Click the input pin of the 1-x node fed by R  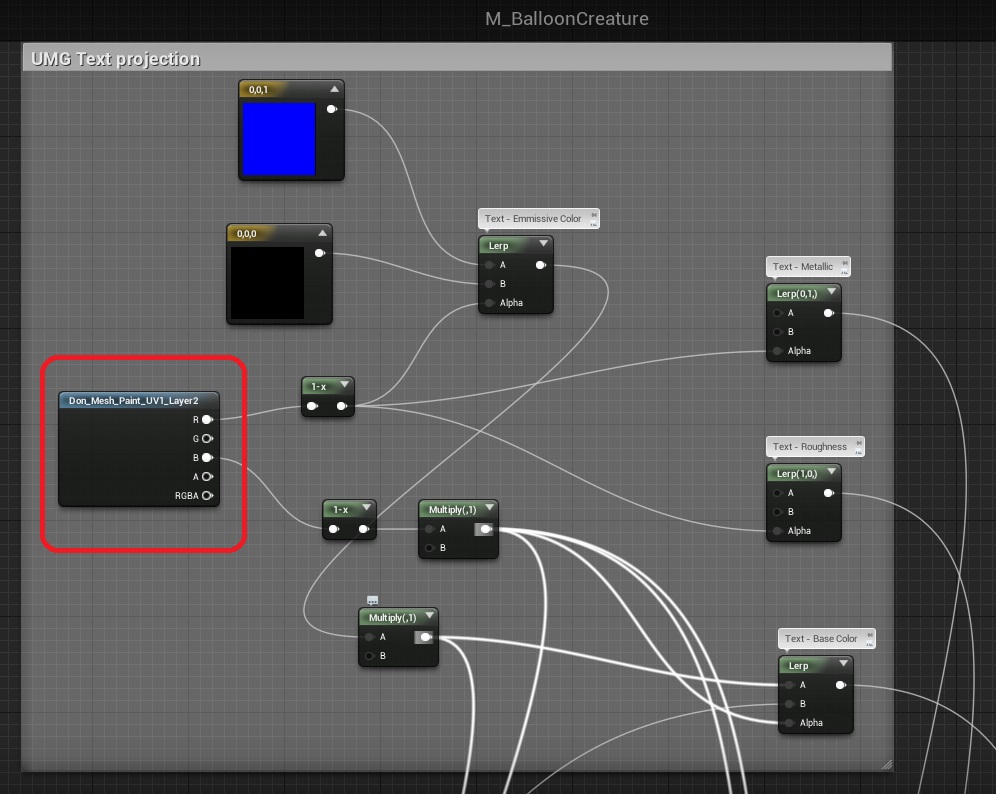pyautogui.click(x=313, y=406)
